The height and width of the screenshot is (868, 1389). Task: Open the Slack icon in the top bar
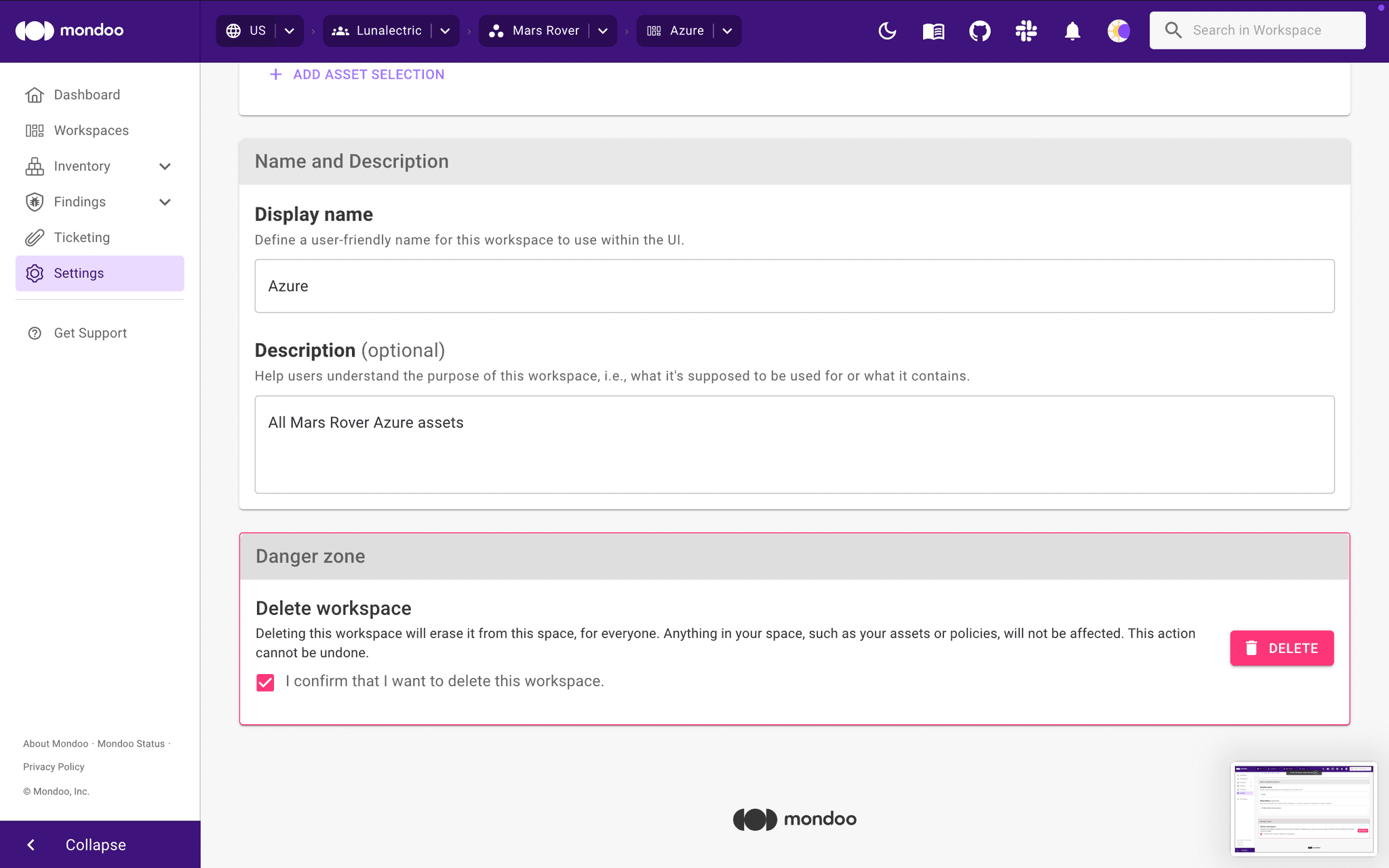pos(1026,31)
